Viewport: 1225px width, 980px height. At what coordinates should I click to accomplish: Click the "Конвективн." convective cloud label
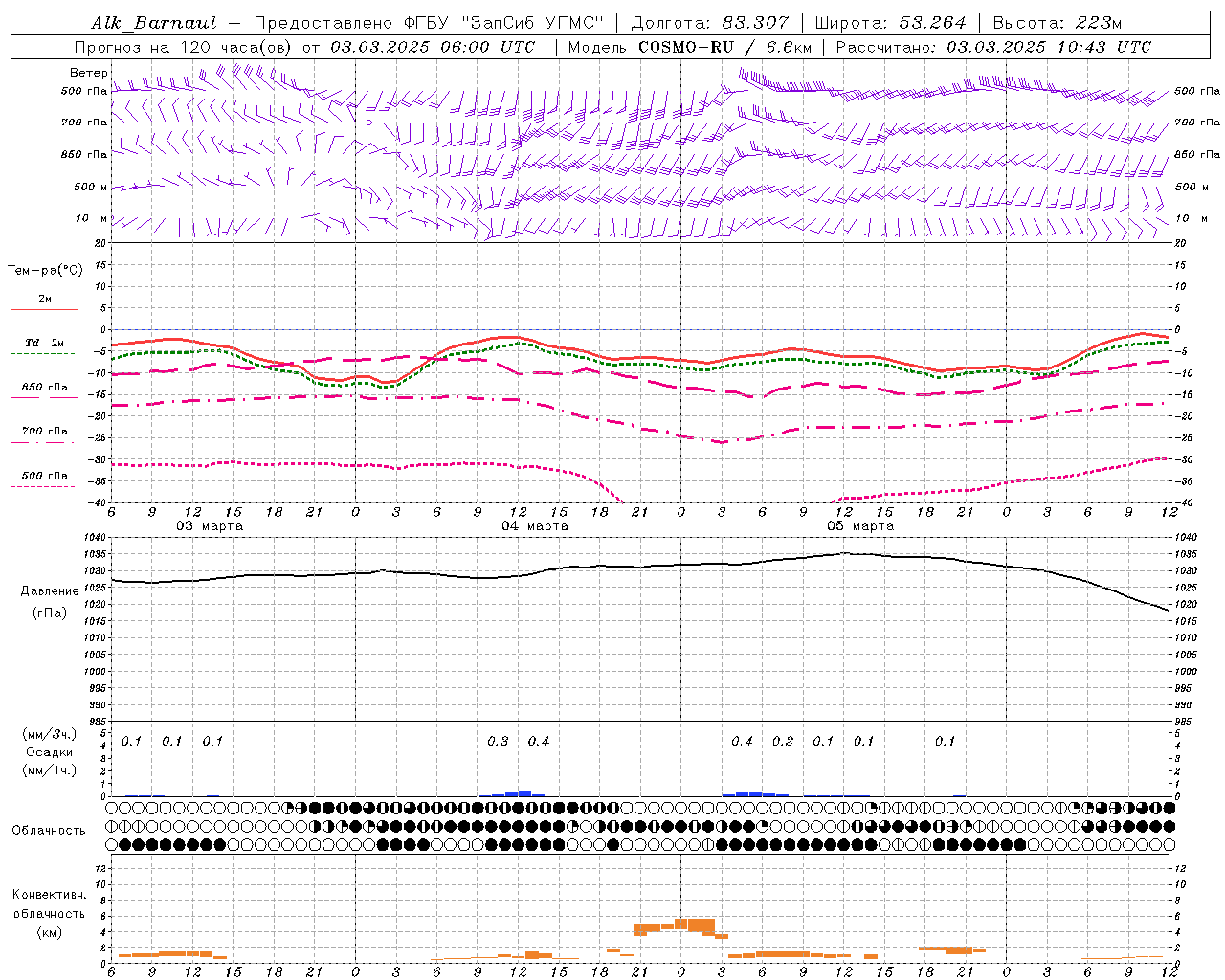[x=49, y=895]
